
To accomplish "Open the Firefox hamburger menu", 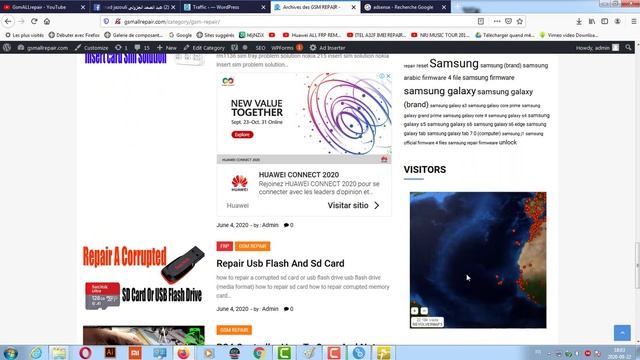I will click(x=633, y=21).
